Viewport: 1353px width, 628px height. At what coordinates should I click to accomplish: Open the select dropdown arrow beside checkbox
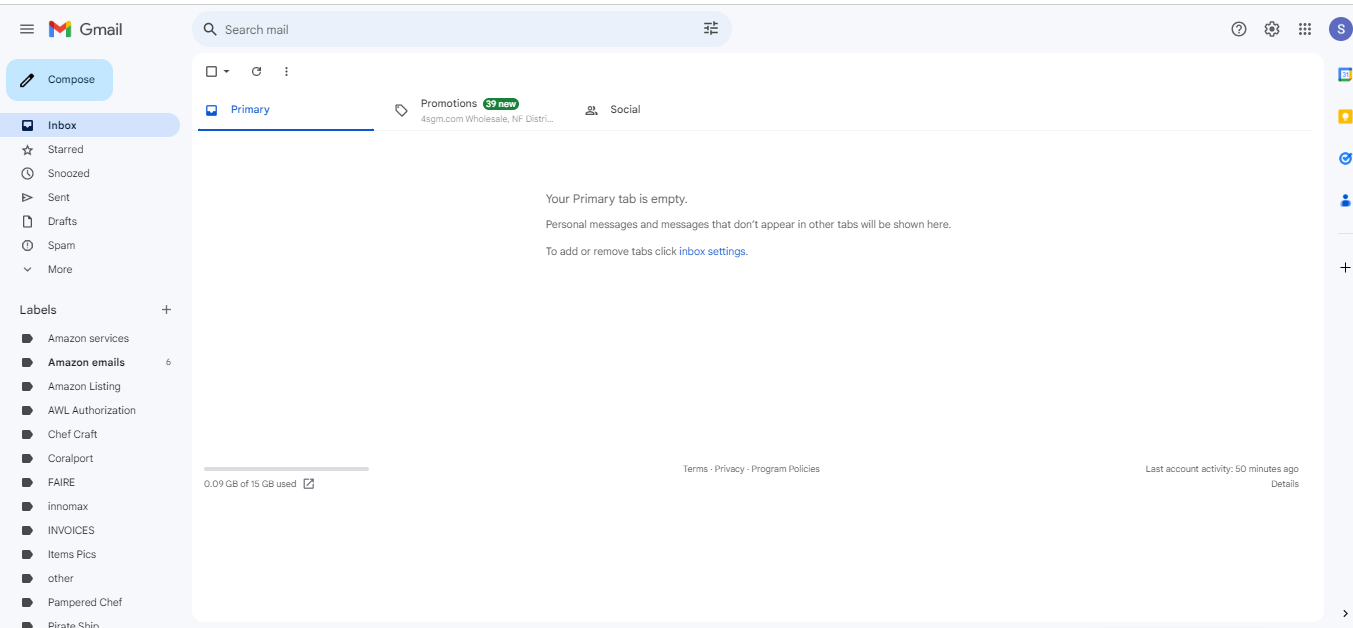tap(226, 71)
